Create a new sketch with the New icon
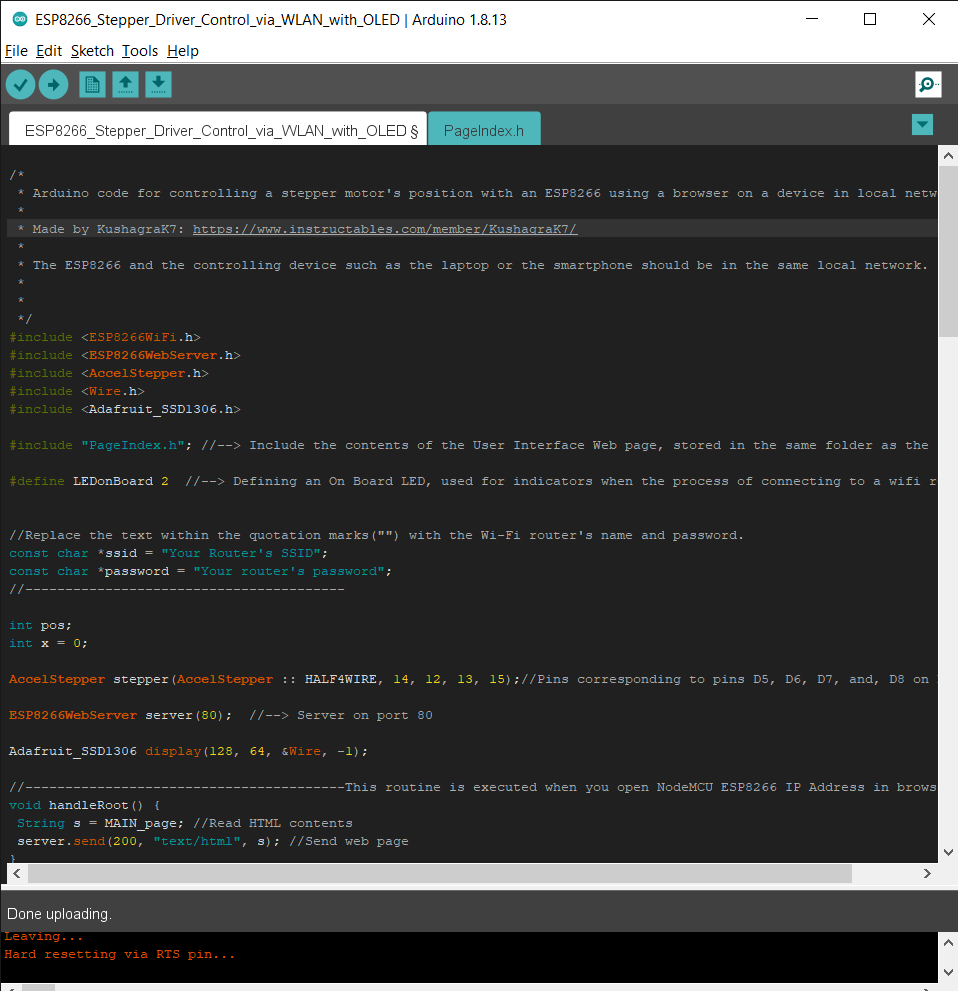958x991 pixels. click(x=92, y=85)
